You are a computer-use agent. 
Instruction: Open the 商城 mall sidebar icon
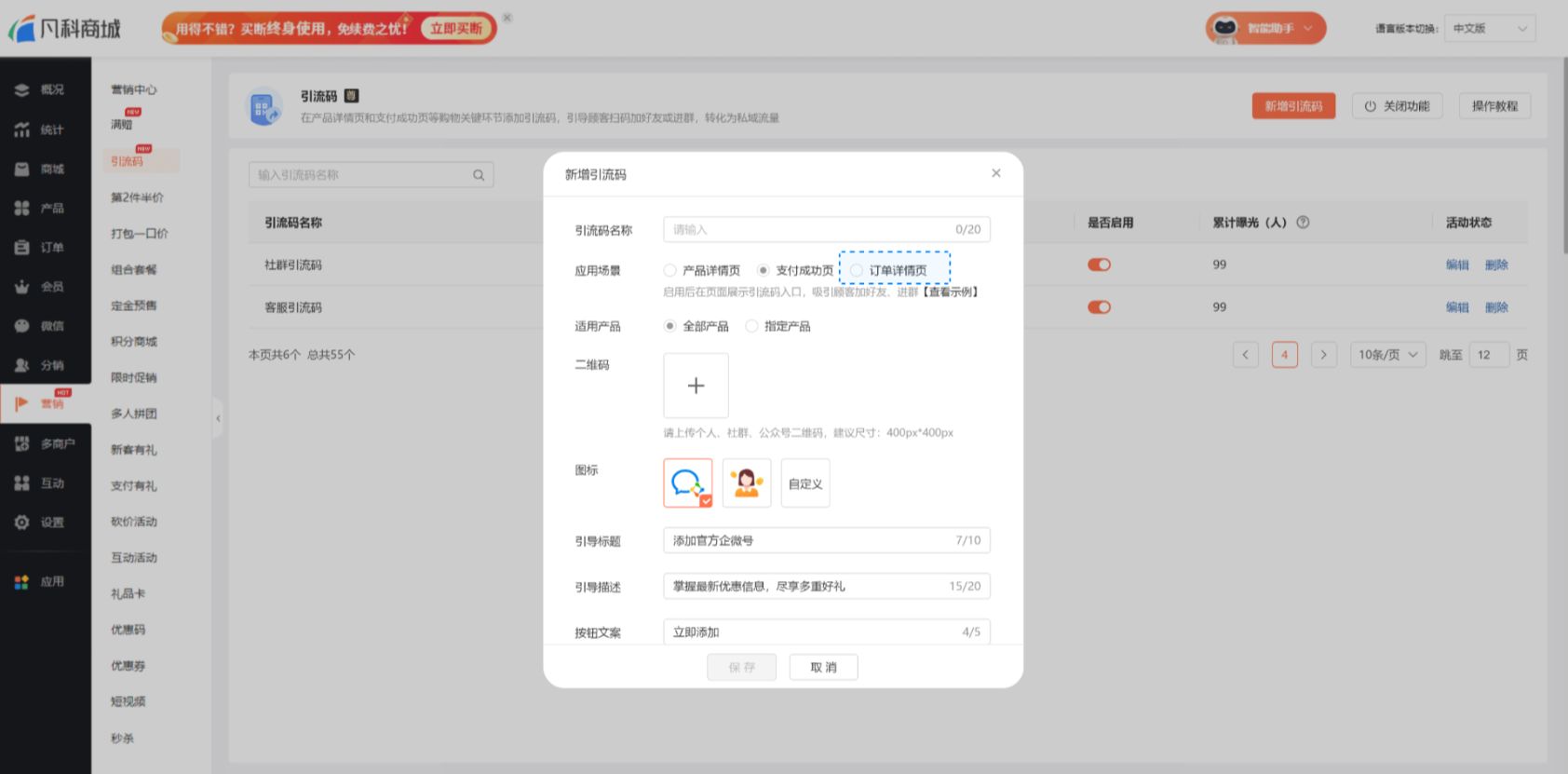(x=21, y=169)
